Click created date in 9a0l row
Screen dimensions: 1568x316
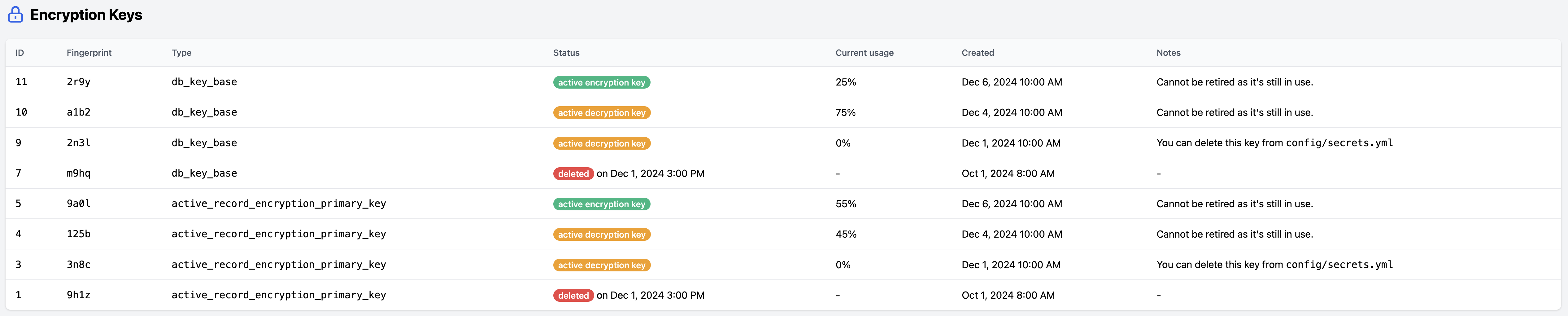pyautogui.click(x=1012, y=204)
